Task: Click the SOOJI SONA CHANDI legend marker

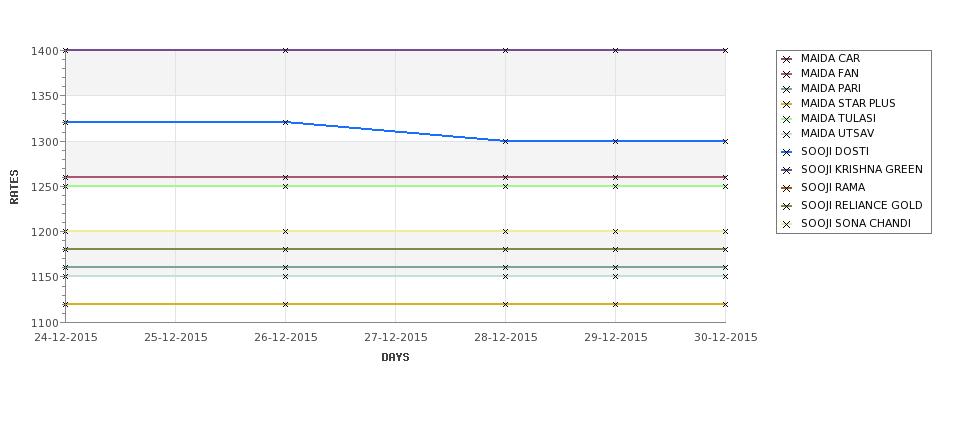Action: 787,224
